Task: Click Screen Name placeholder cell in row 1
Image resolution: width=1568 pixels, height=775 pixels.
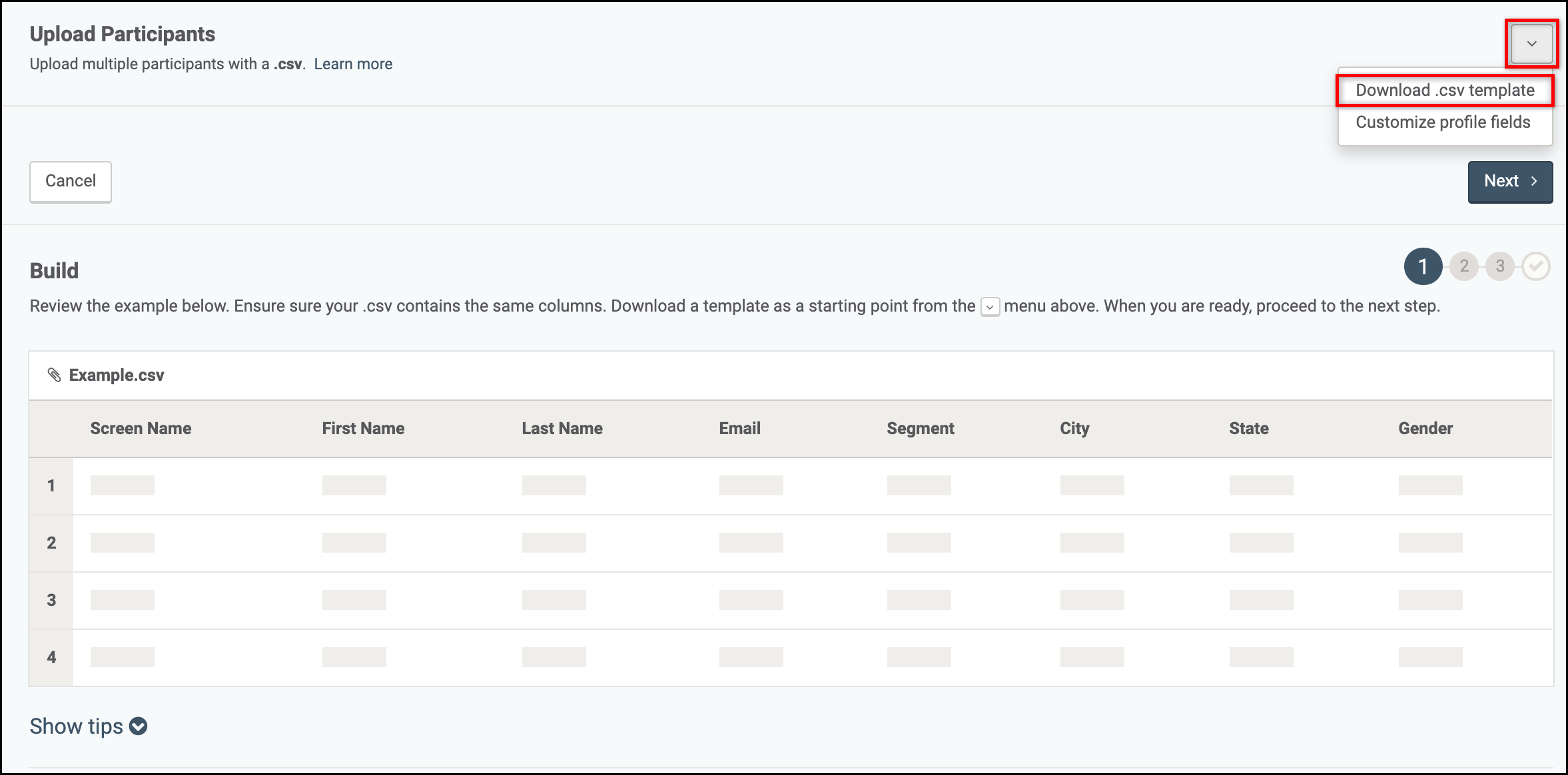Action: point(123,485)
